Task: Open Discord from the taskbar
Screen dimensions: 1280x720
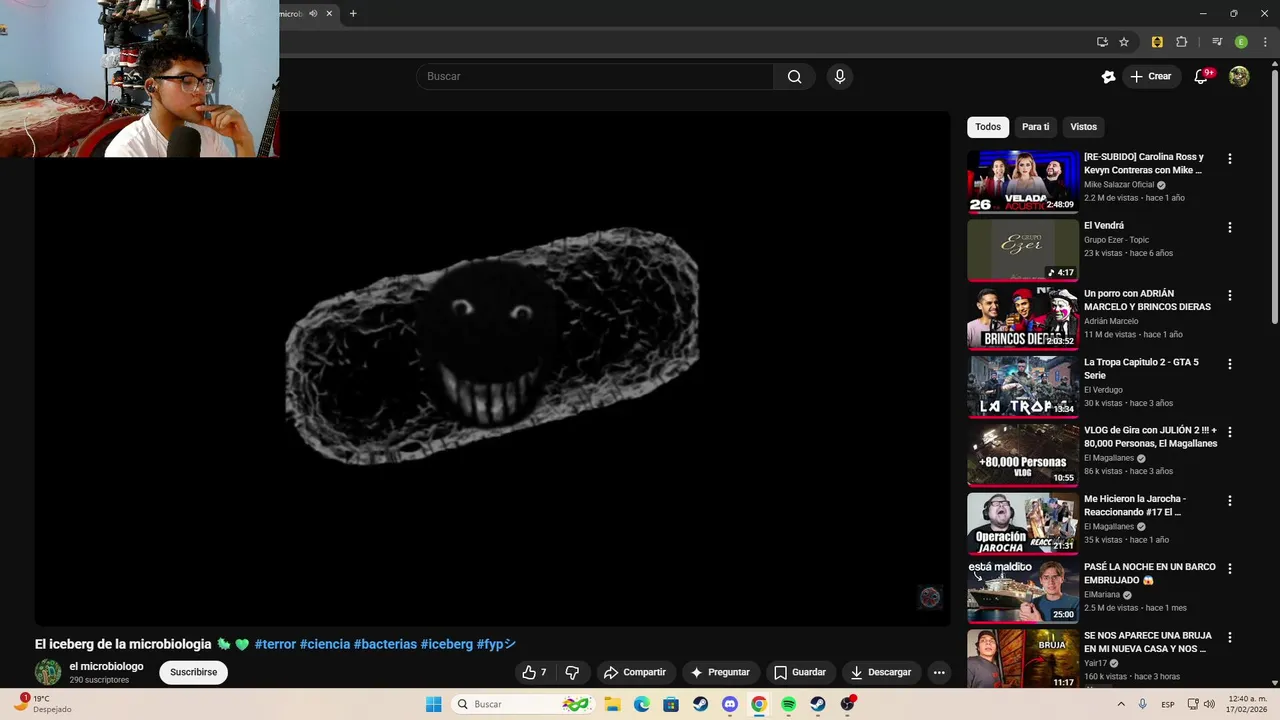Action: 730,704
